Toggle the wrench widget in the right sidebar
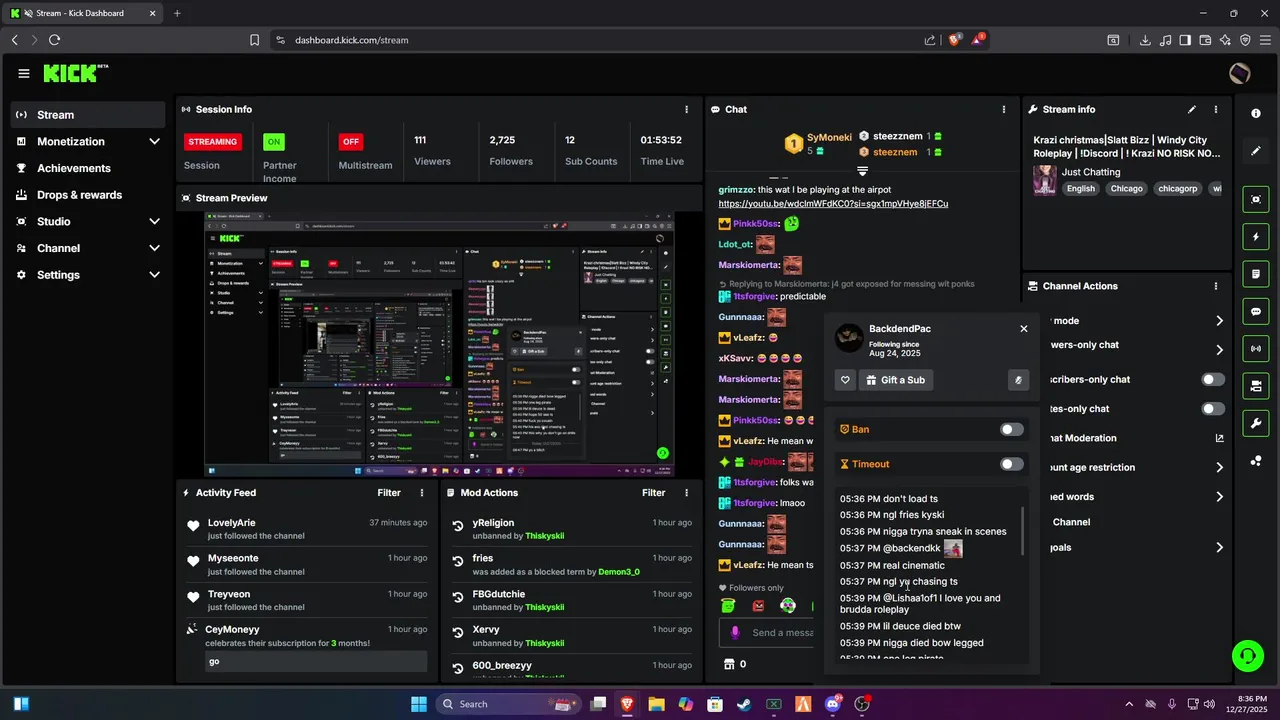This screenshot has width=1280, height=720. 1256,423
